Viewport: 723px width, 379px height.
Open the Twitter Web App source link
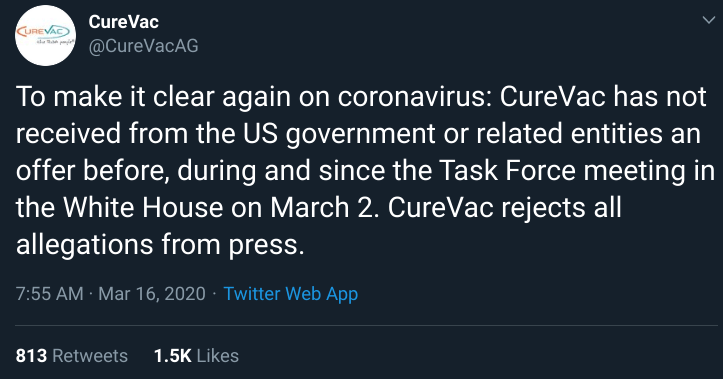point(290,294)
